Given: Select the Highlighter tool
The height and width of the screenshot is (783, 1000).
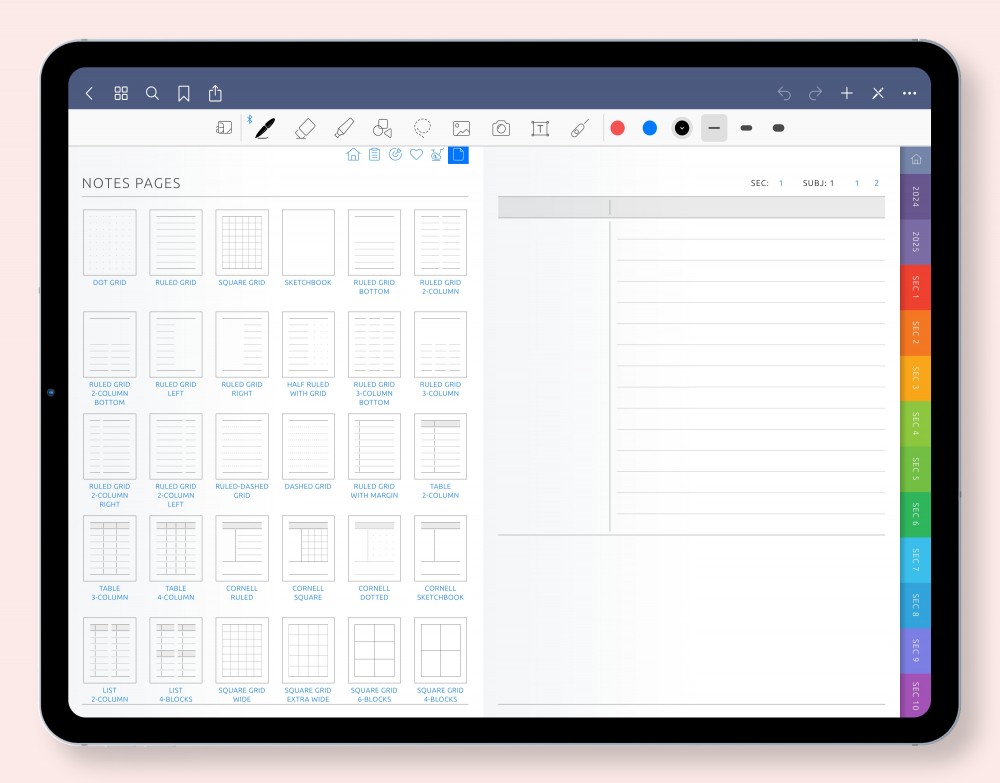Looking at the screenshot, I should [x=344, y=128].
